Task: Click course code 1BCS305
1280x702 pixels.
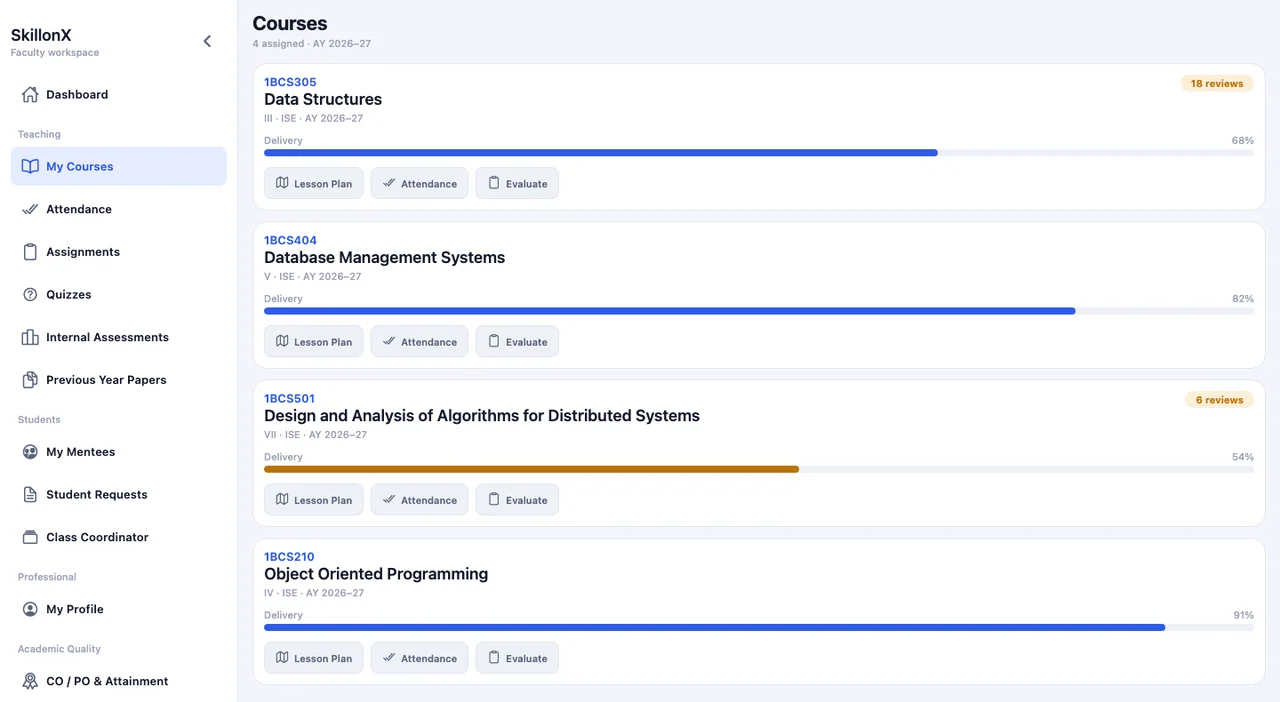Action: (x=290, y=82)
